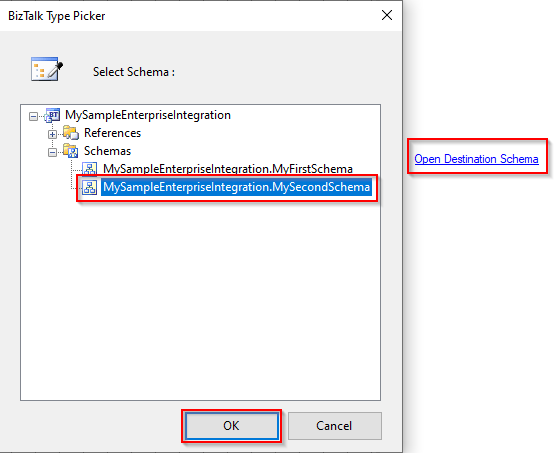This screenshot has height=453, width=558.
Task: Select the Schemas tree item text
Action: coord(107,151)
